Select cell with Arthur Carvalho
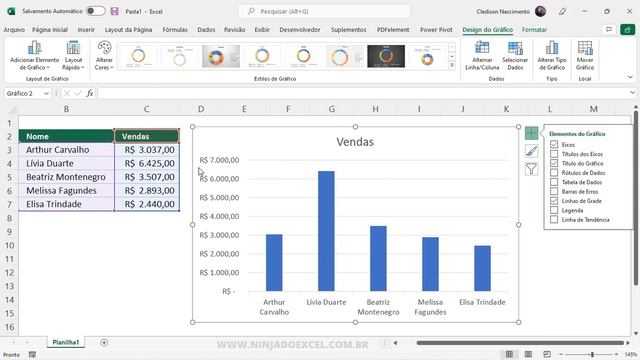The height and width of the screenshot is (360, 640). 66,150
